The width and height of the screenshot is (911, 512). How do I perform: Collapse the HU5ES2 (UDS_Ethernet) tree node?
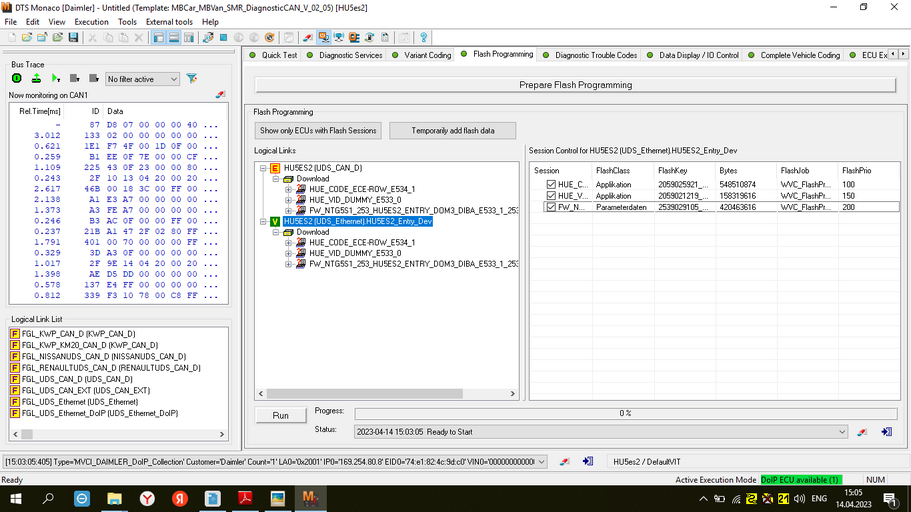[x=263, y=221]
